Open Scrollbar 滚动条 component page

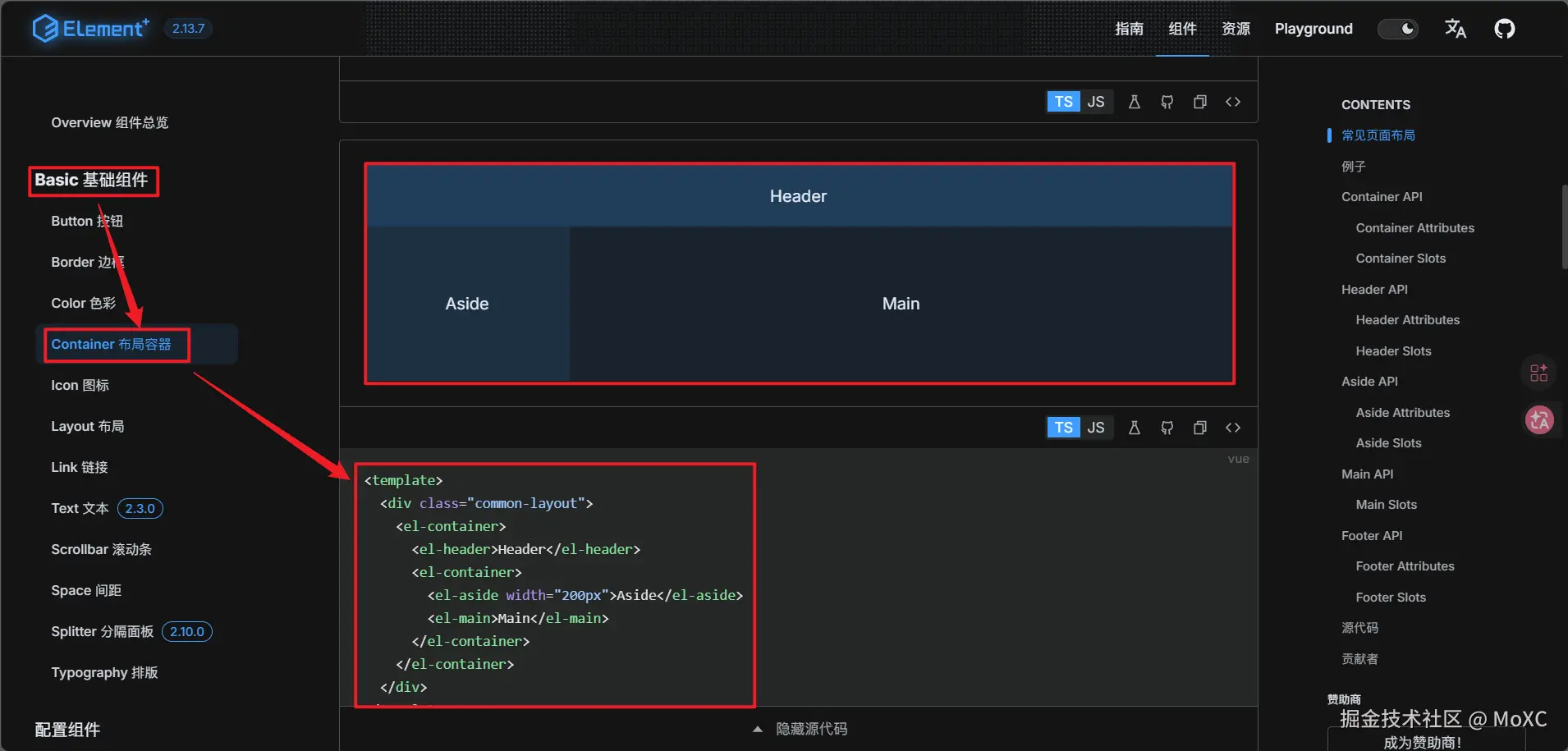coord(101,549)
